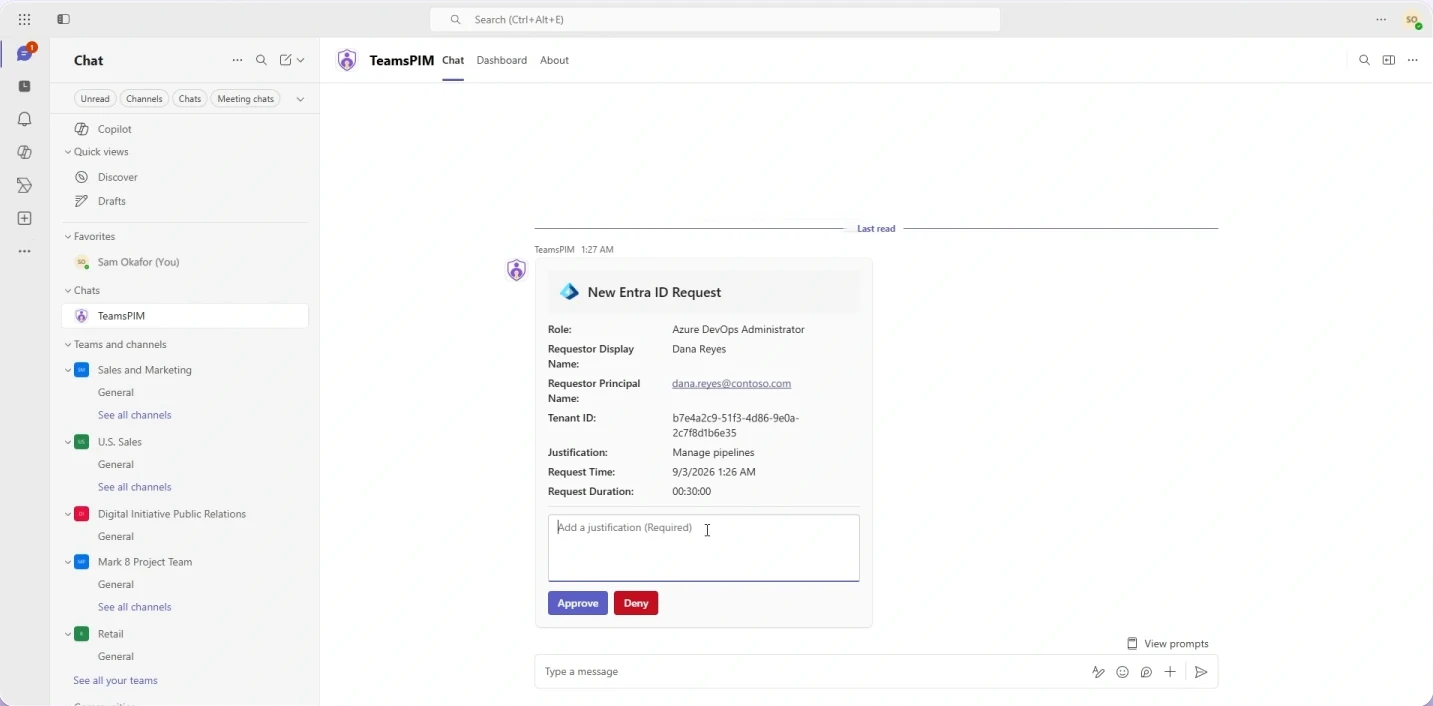Click the New Entra ID Request card title

(x=655, y=293)
